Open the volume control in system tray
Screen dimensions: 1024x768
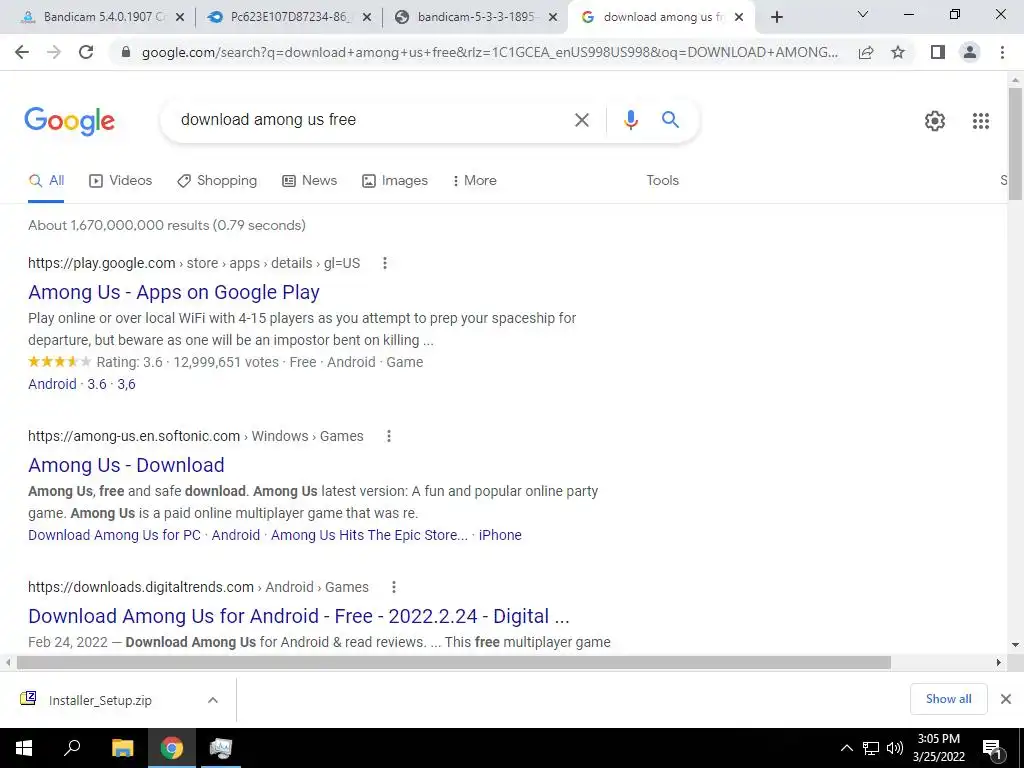(895, 748)
